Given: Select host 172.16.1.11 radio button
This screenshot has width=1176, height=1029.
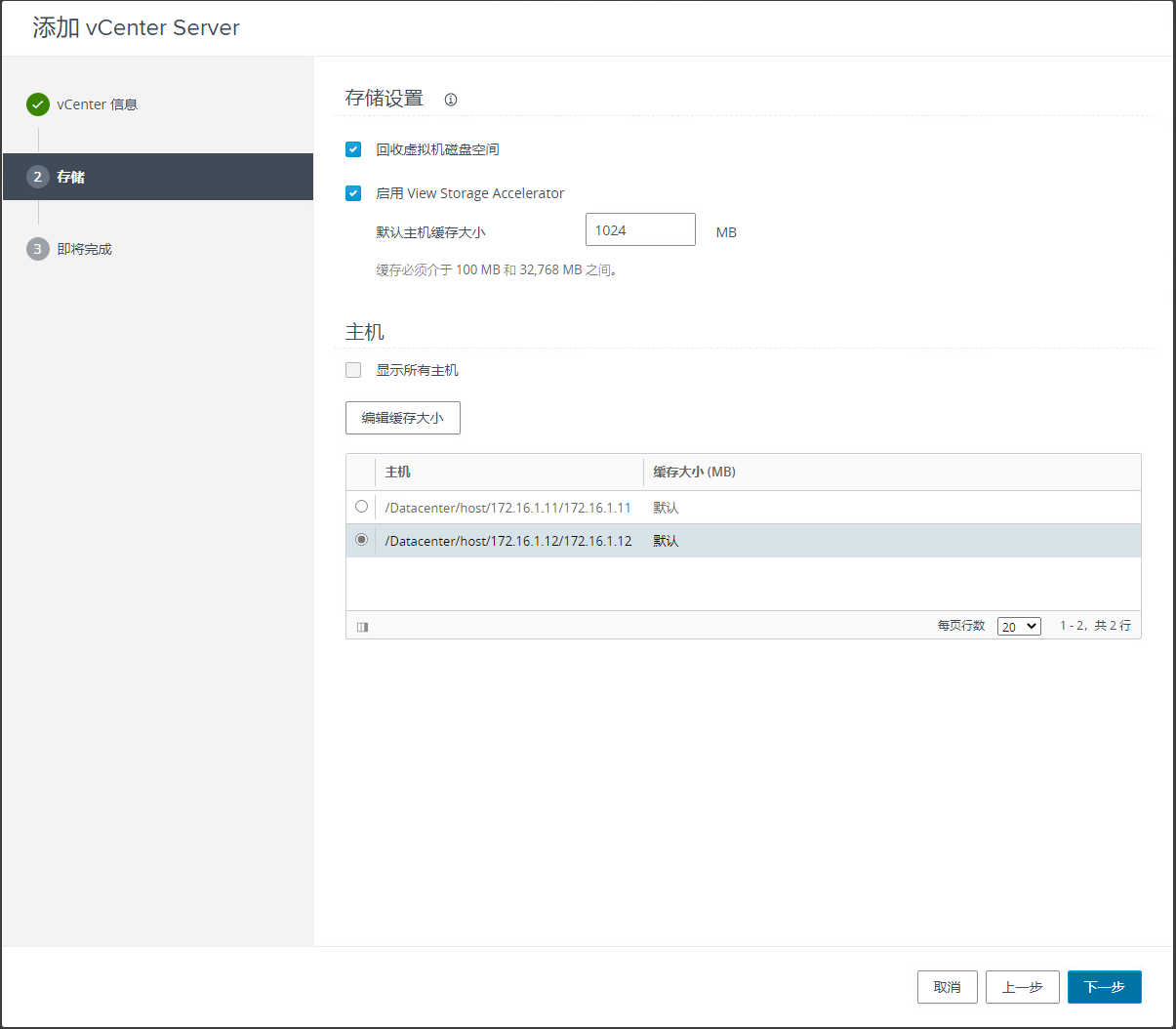Looking at the screenshot, I should pos(362,507).
